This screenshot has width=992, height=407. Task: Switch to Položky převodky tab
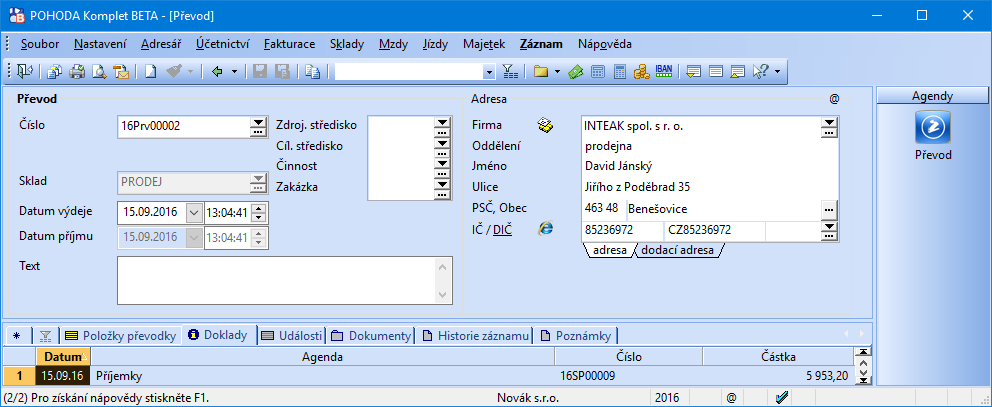coord(120,335)
